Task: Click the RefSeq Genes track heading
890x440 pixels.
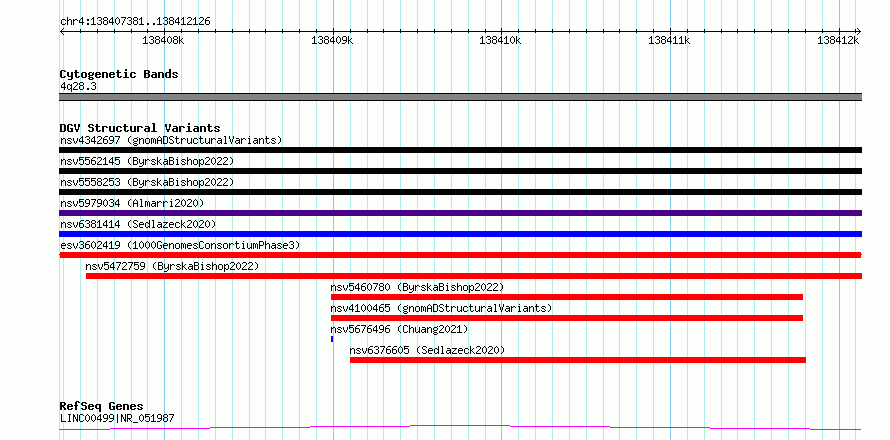Action: 102,407
